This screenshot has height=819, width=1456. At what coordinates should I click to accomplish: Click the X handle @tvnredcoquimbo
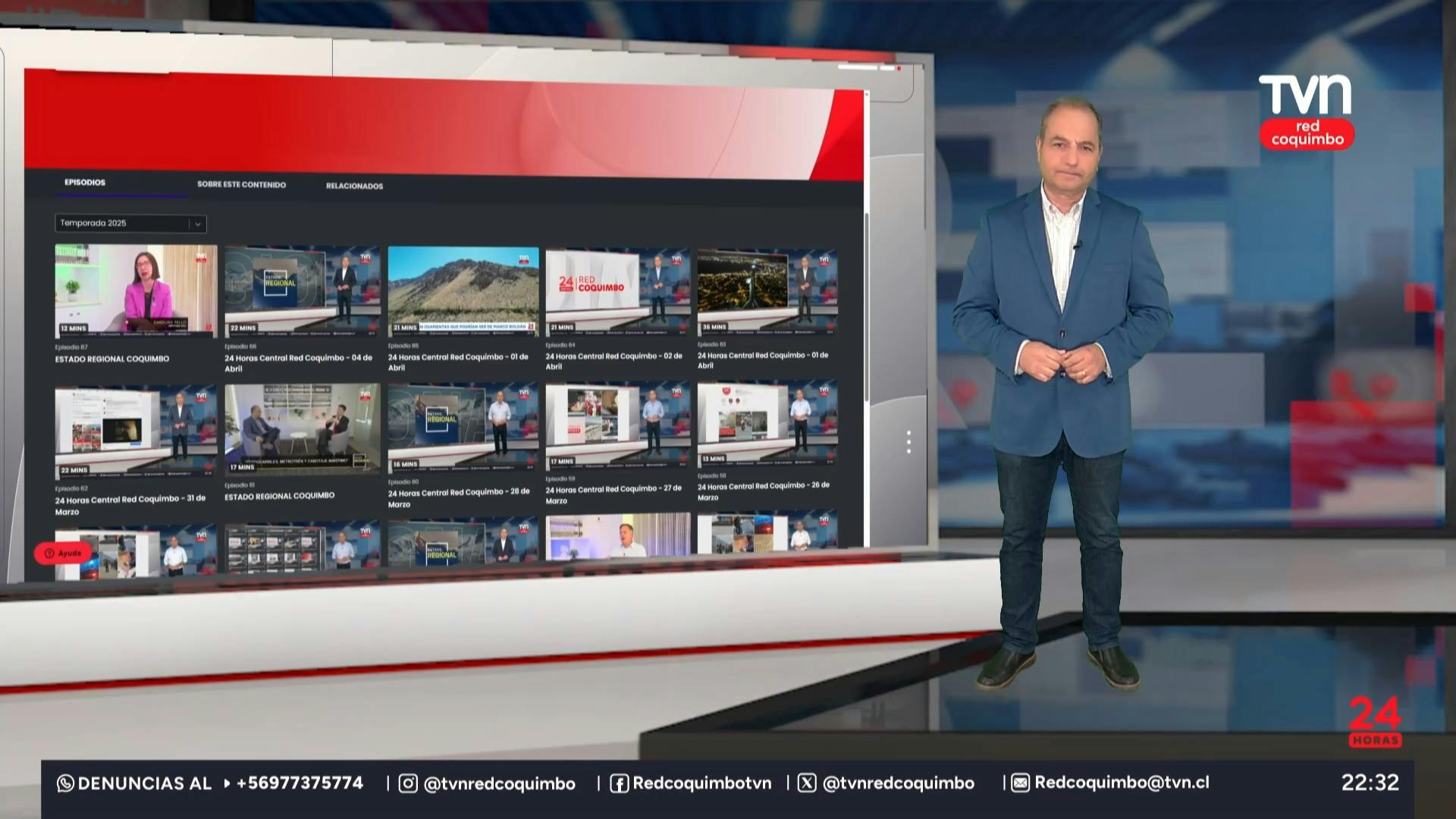(898, 783)
